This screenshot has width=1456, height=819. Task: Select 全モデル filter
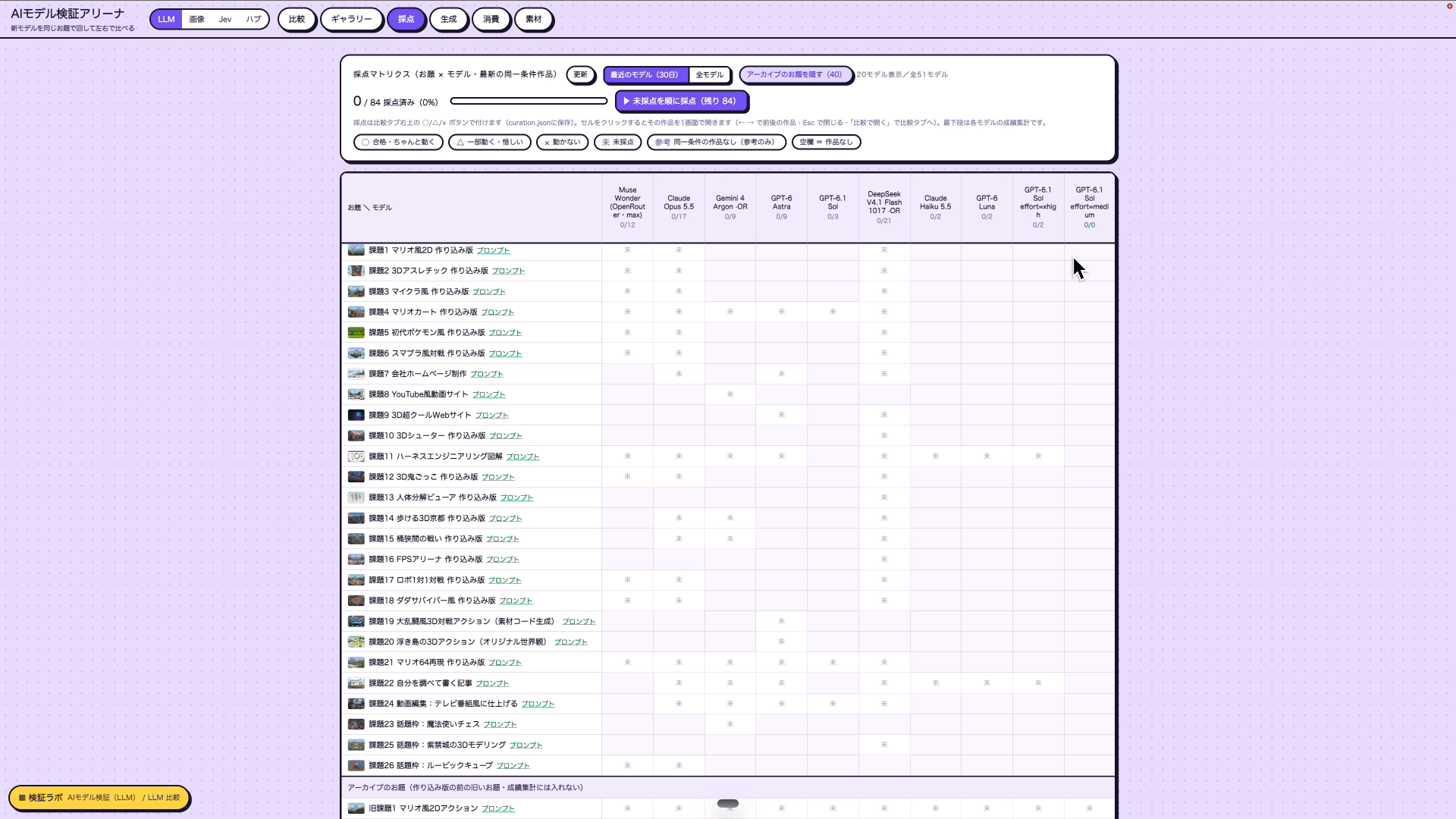point(710,75)
